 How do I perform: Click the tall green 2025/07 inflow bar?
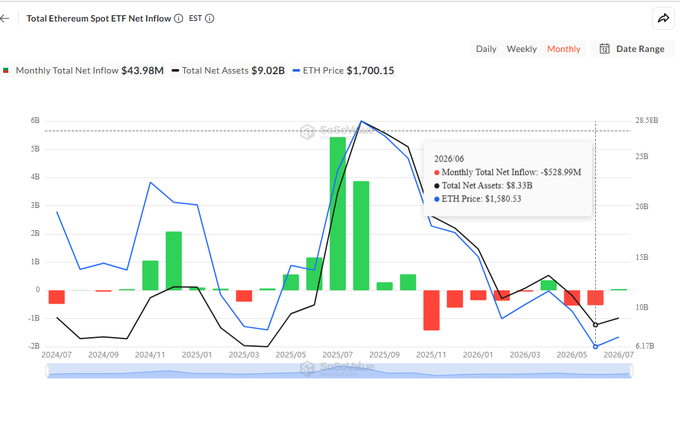click(x=338, y=213)
